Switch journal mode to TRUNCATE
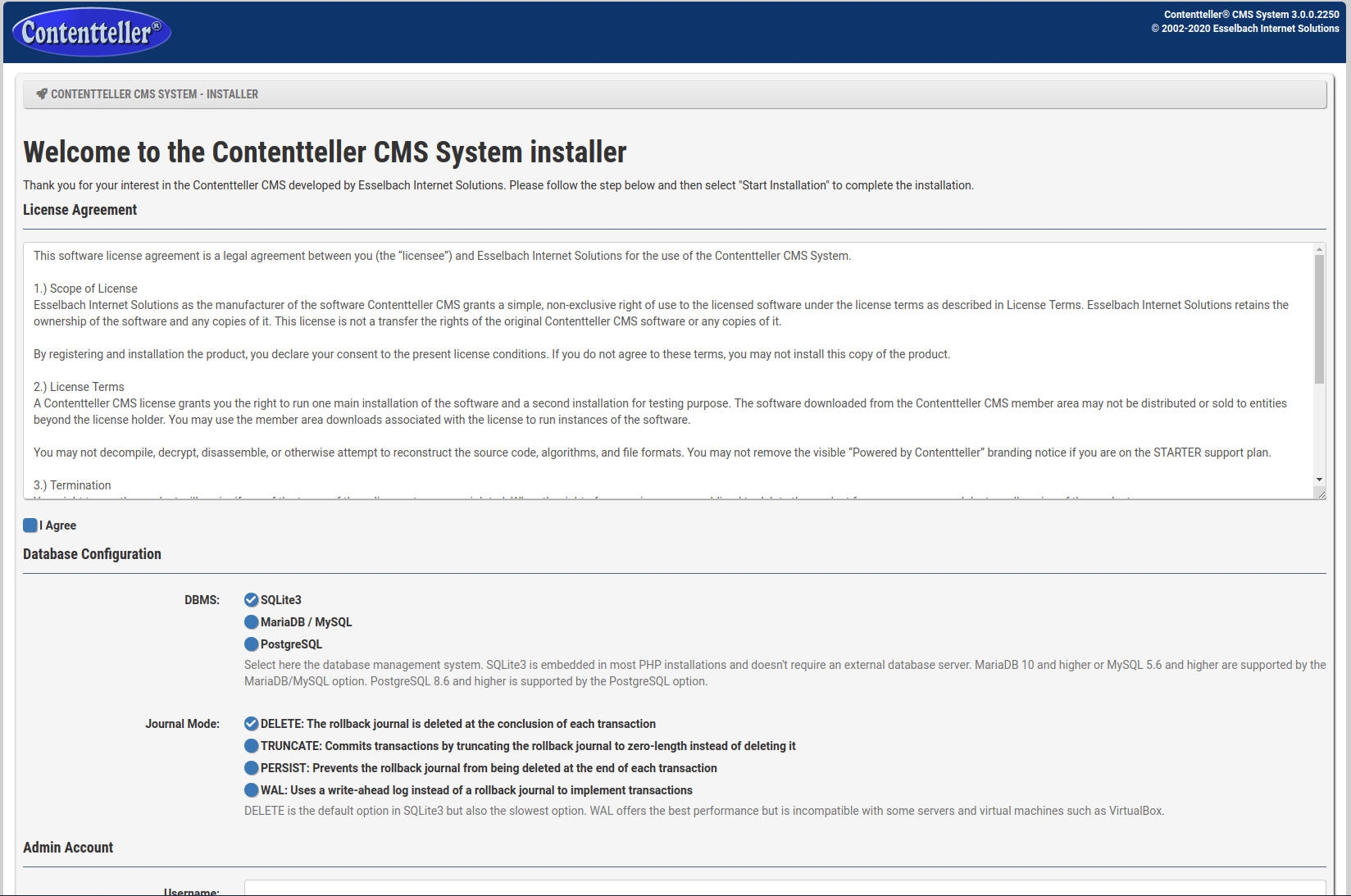This screenshot has height=896, width=1351. [252, 746]
